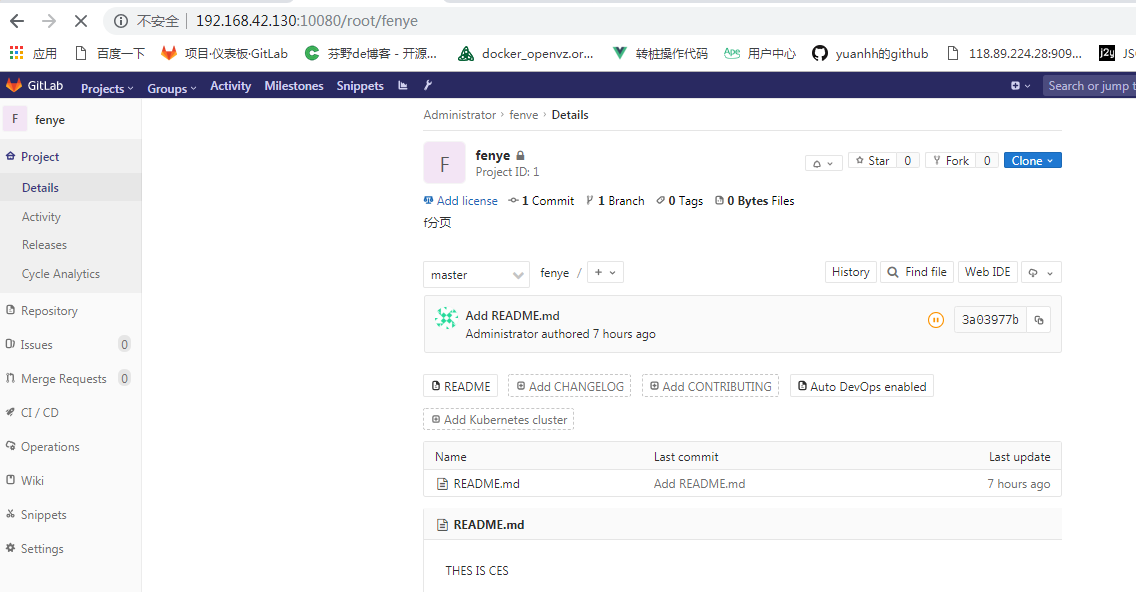Click the commit author avatar

446,318
